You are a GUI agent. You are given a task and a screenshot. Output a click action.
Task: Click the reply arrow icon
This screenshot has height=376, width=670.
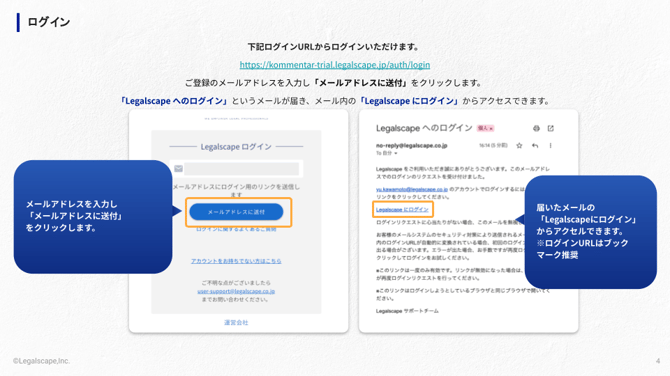(x=535, y=146)
